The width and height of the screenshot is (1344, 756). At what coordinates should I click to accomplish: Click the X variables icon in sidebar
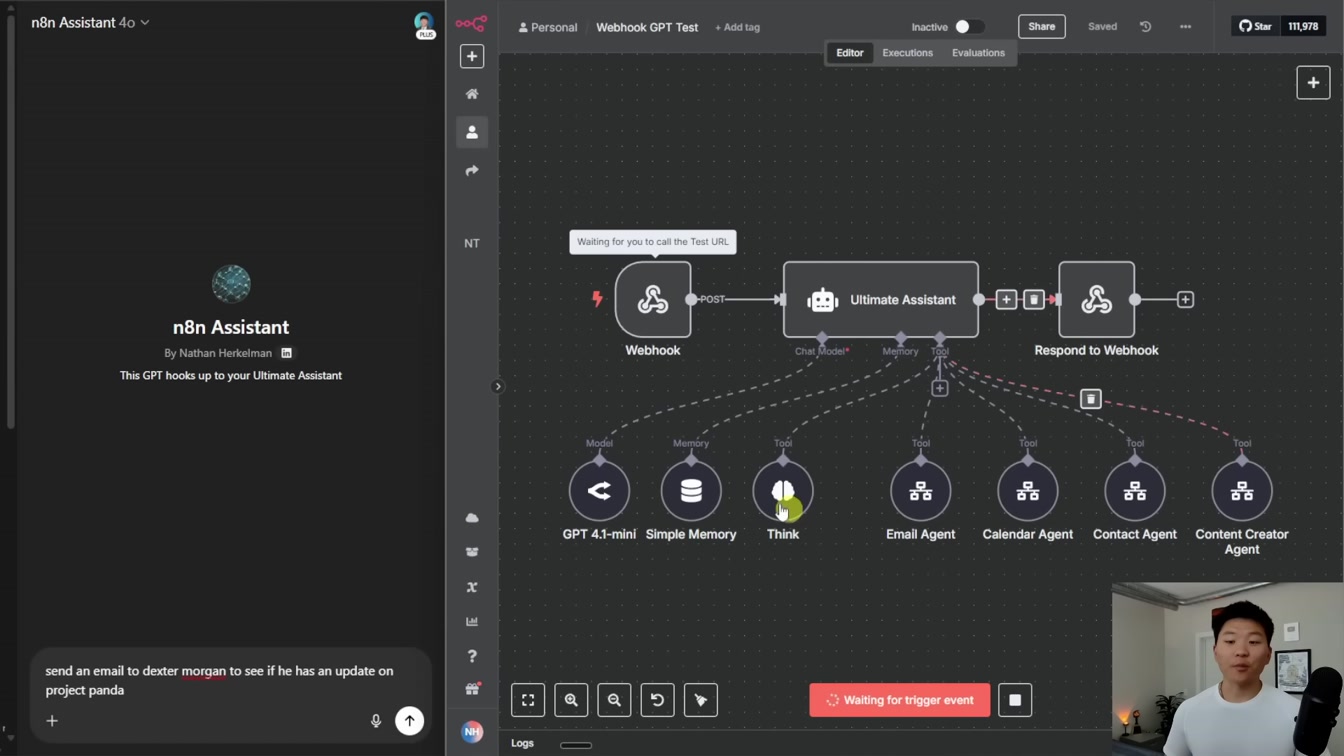pyautogui.click(x=472, y=587)
